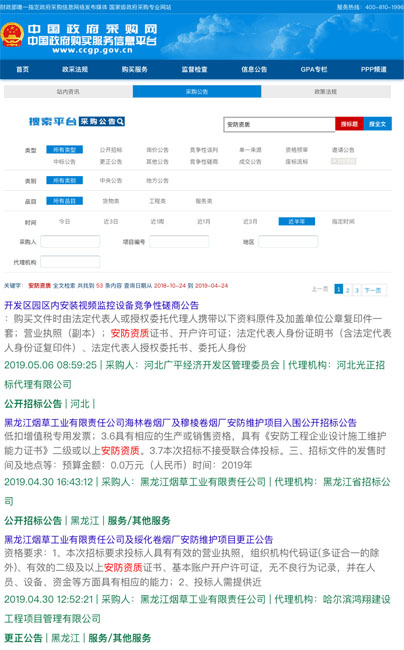This screenshot has width=404, height=650.
Task: Select 询价公告 type filter
Action: 157,150
